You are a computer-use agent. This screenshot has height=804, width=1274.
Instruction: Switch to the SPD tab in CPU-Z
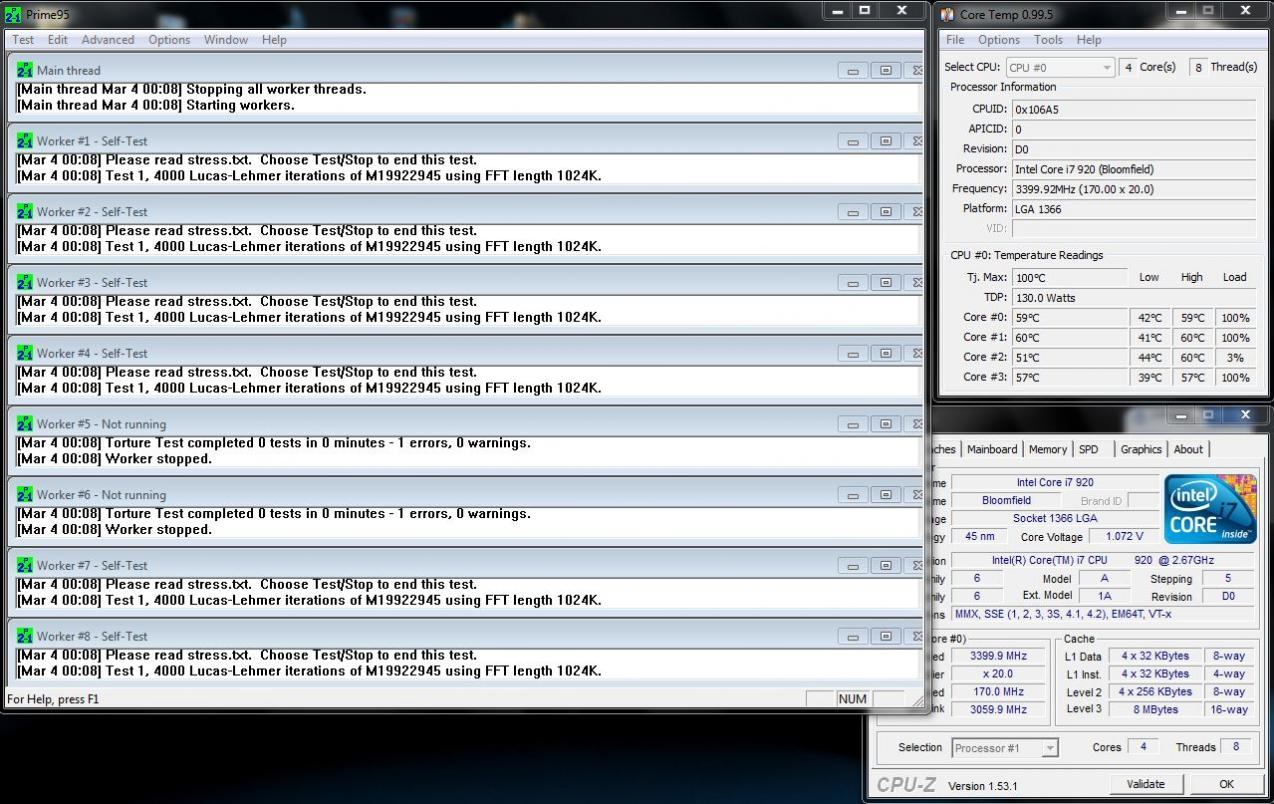click(x=1088, y=449)
